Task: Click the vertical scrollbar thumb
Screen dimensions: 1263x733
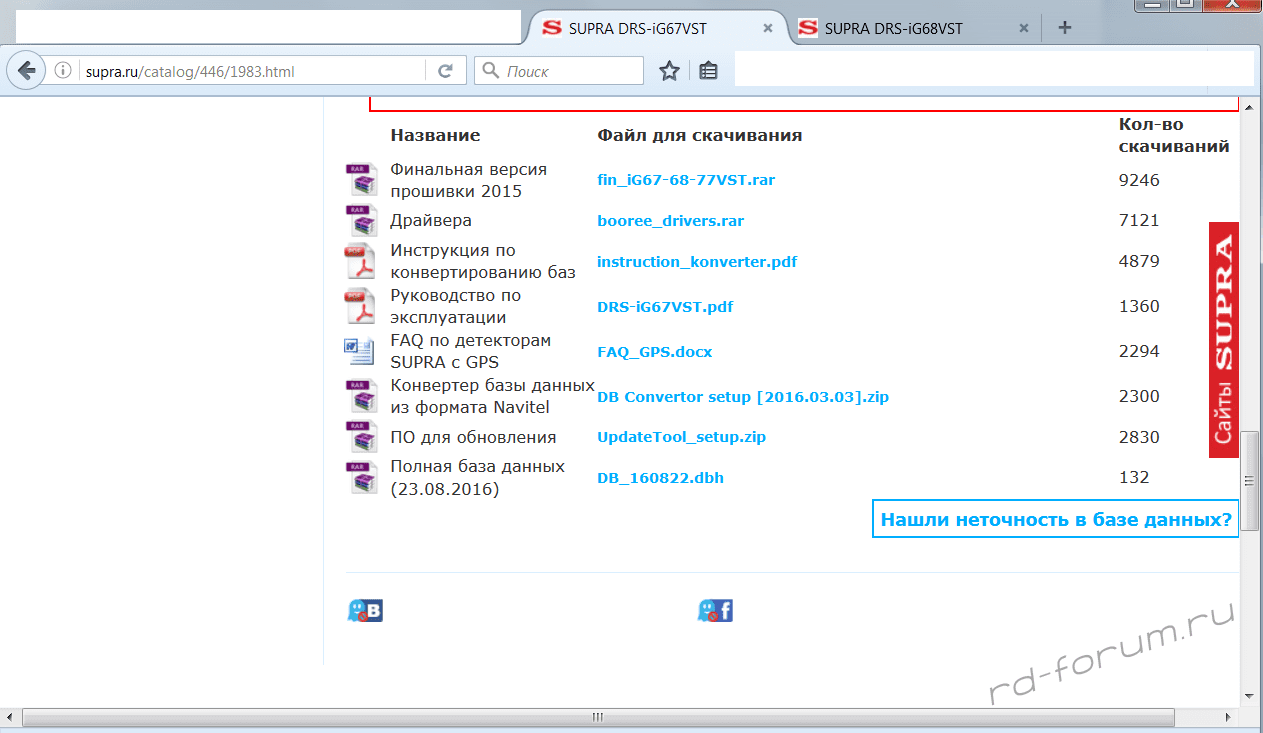Action: 1249,481
